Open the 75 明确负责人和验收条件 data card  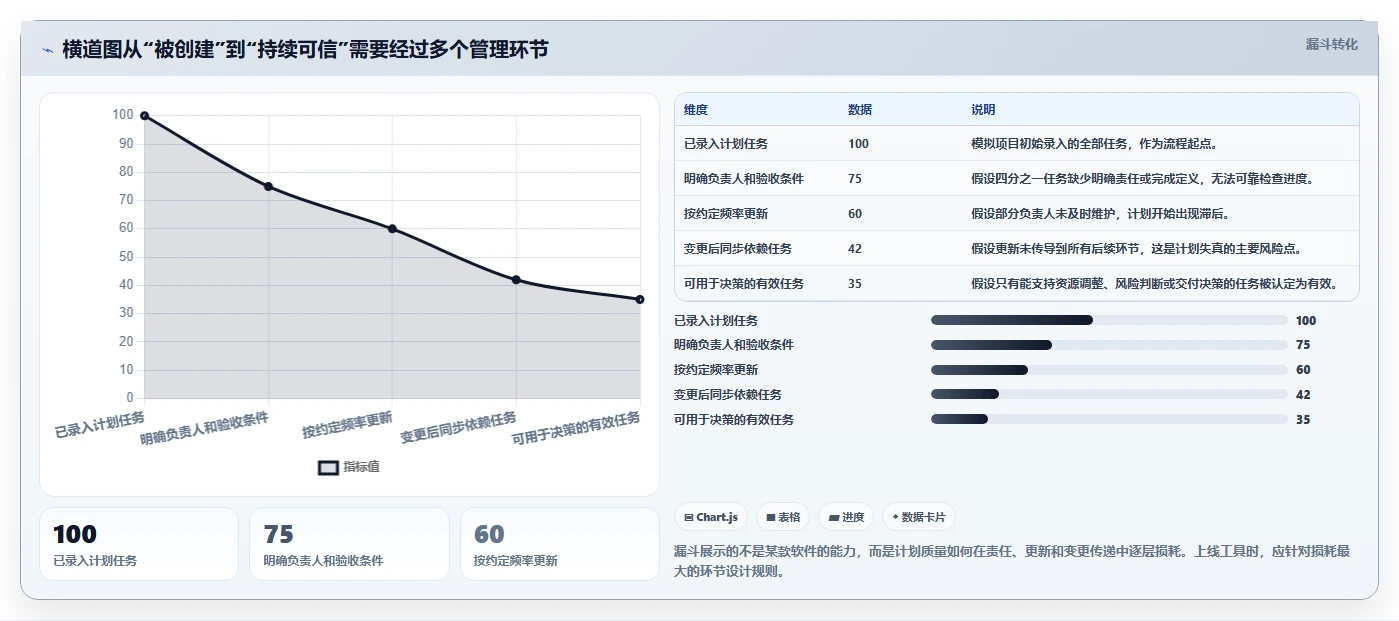tap(349, 544)
